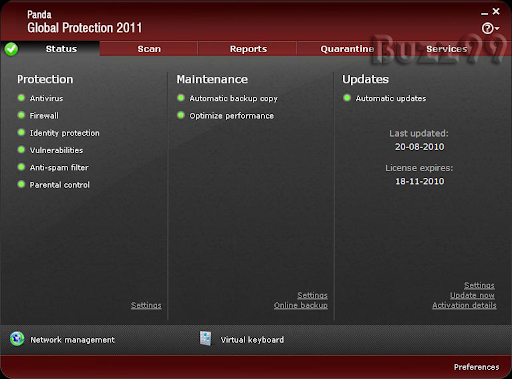This screenshot has width=512, height=379.
Task: Click the green checkmark status icon
Action: (x=11, y=49)
